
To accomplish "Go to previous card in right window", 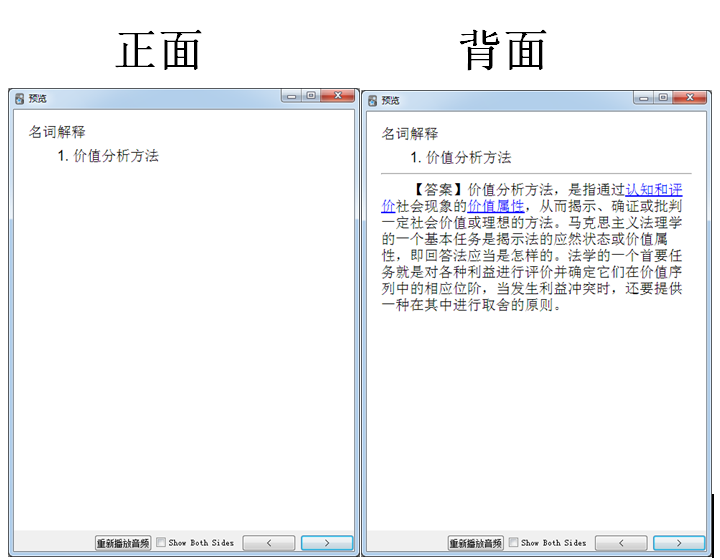I will click(x=621, y=543).
